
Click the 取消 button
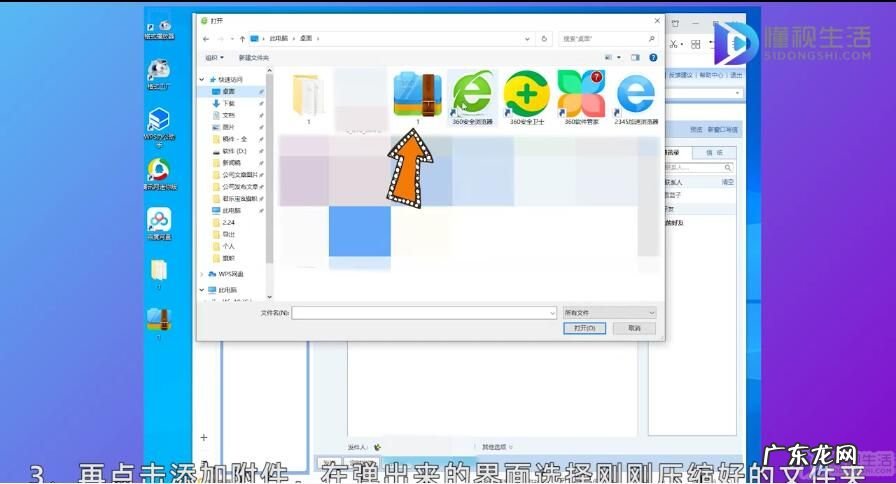(x=634, y=328)
